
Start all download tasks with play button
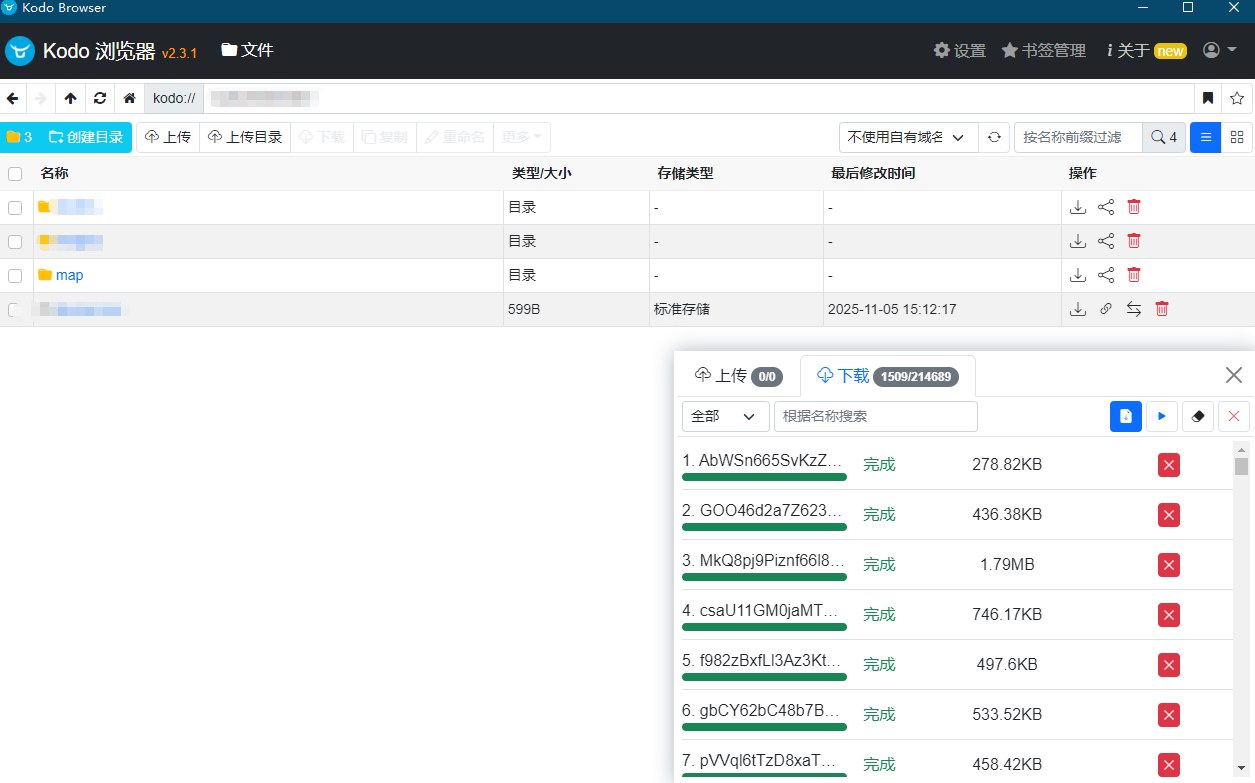point(1162,416)
